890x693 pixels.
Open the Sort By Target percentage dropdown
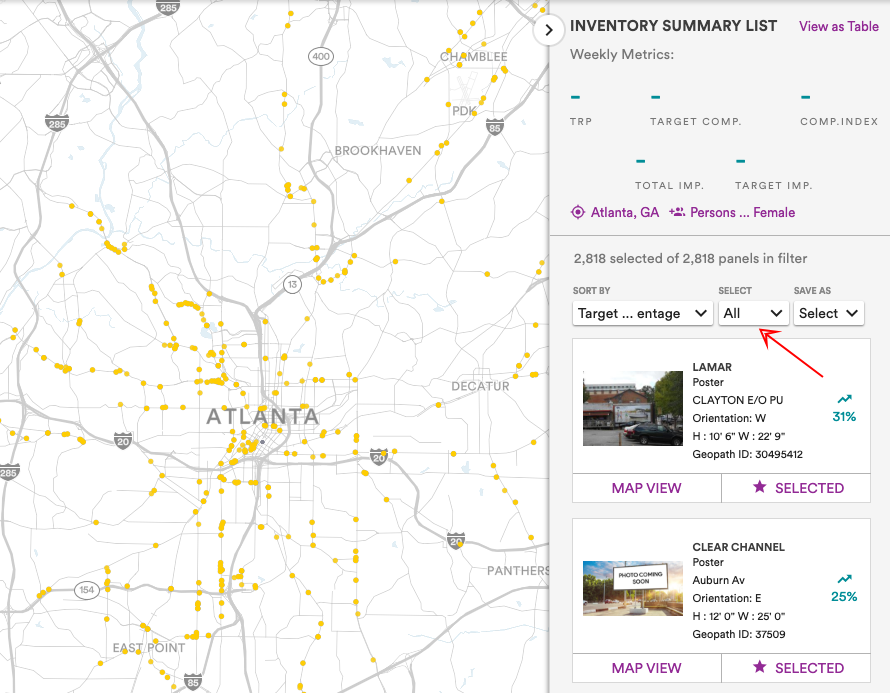643,313
